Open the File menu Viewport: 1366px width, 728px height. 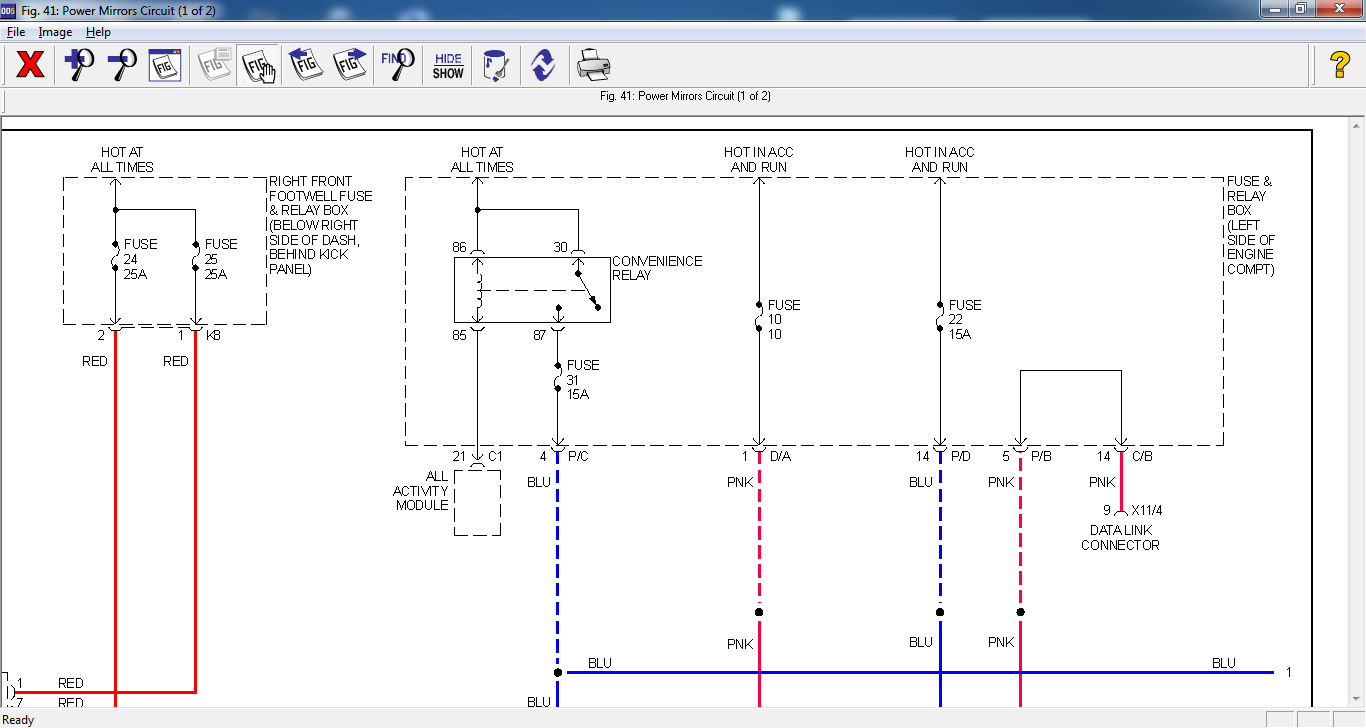16,32
